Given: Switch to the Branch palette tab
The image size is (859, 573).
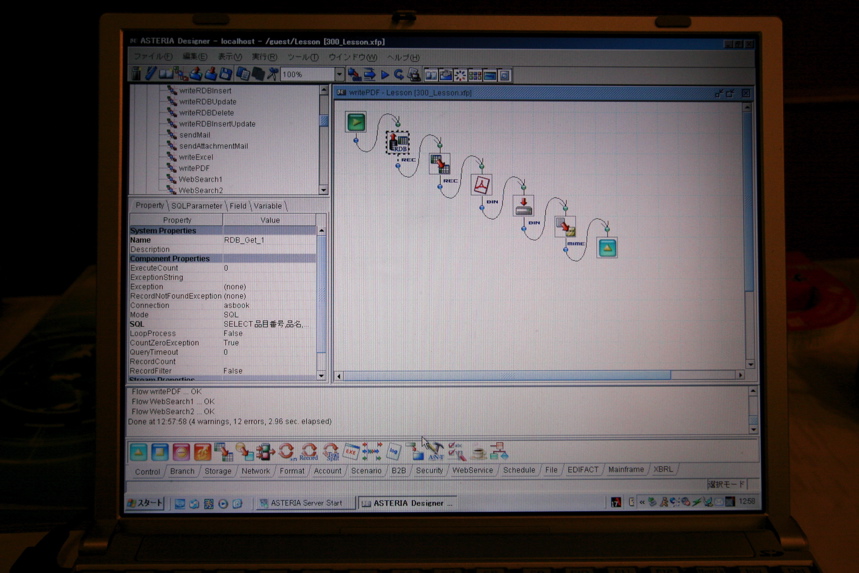Looking at the screenshot, I should point(182,471).
